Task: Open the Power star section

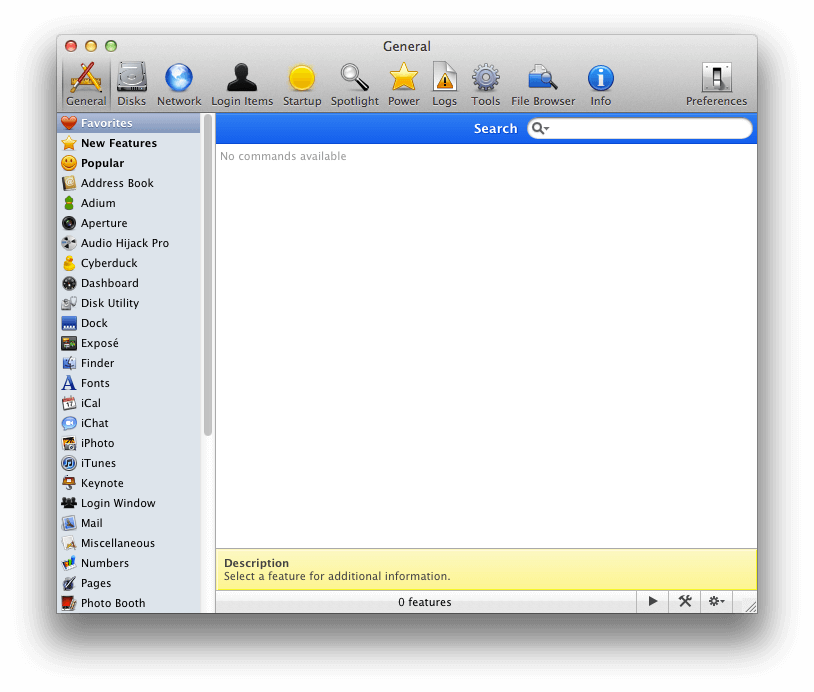Action: coord(403,84)
